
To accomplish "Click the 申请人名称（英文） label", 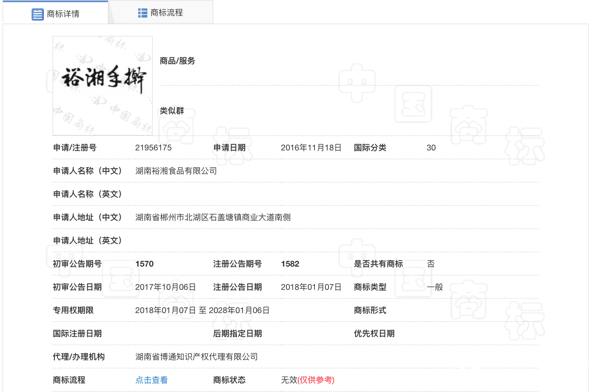I will point(87,194).
